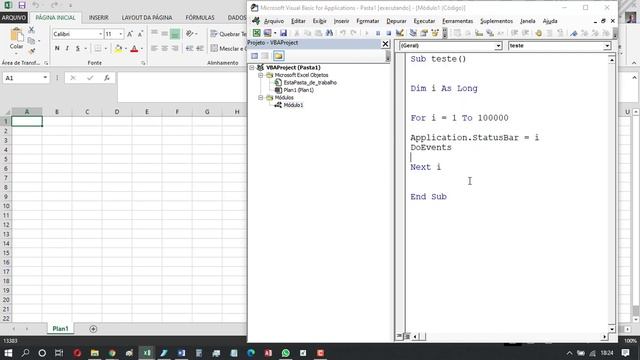
Task: Open the Calibri font name dropdown
Action: pyautogui.click(x=100, y=34)
